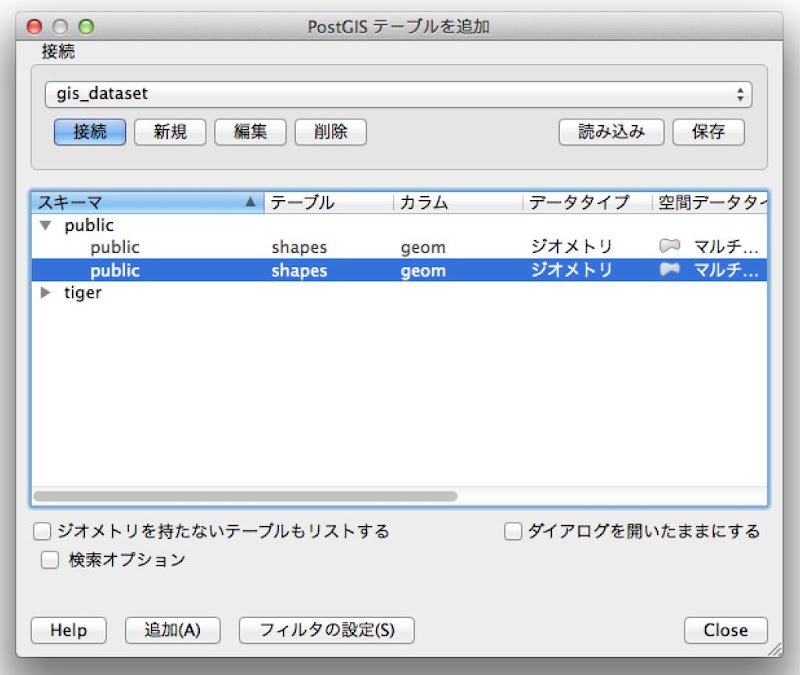Viewport: 800px width, 675px height.
Task: Click the highlighted public shapes row
Action: [399, 270]
